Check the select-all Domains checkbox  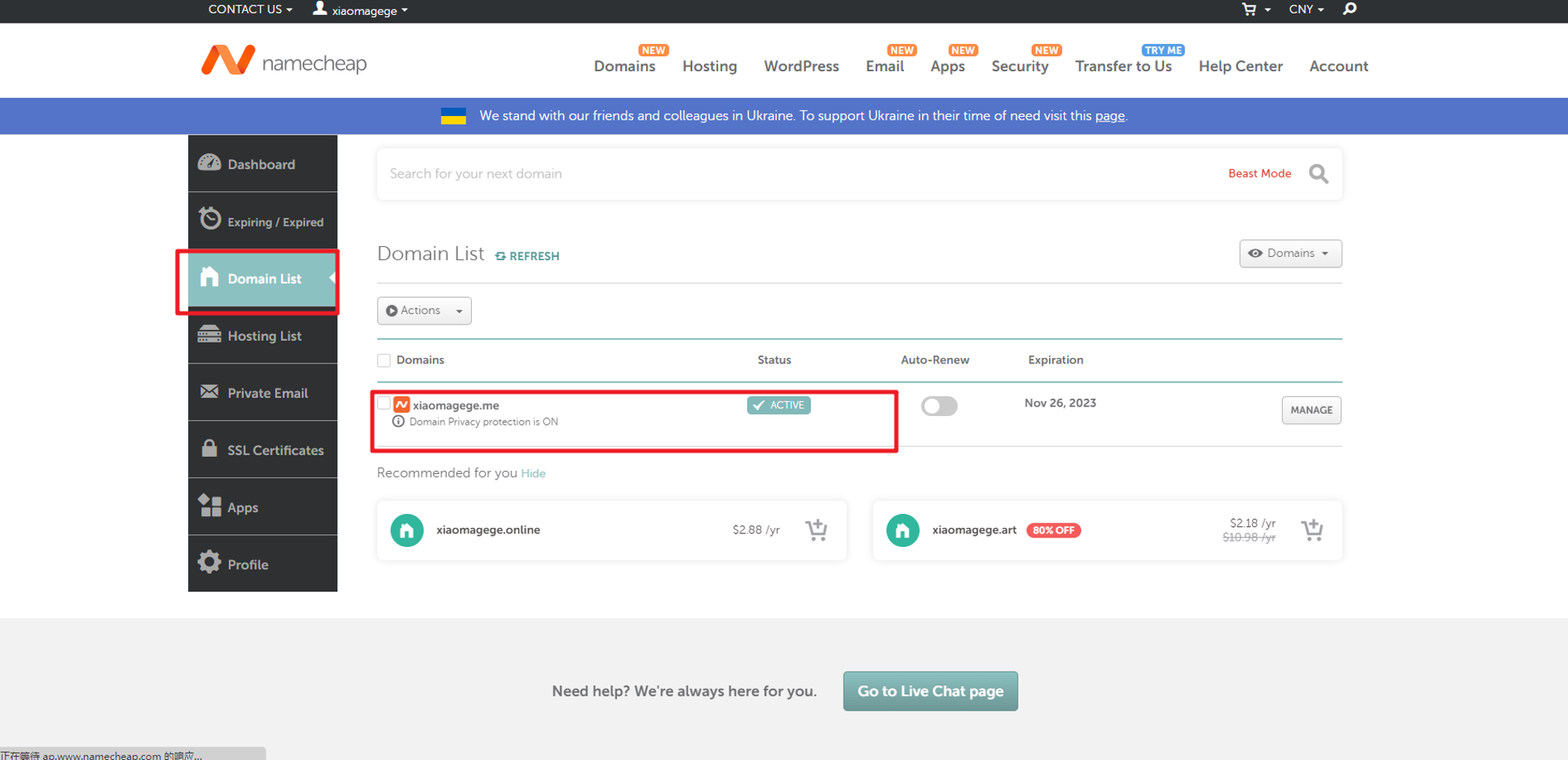click(384, 360)
